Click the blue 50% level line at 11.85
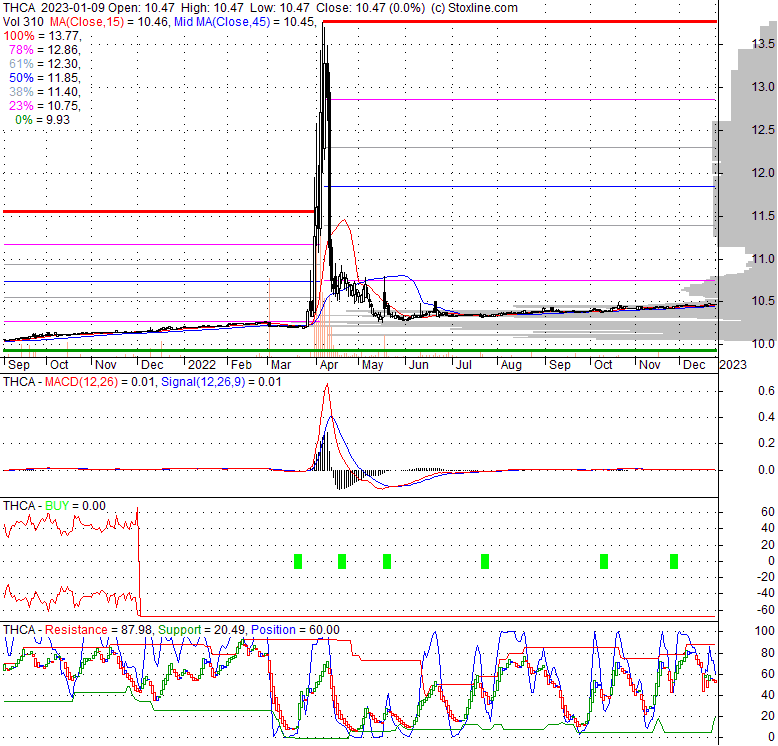The height and width of the screenshot is (746, 778). 519,186
